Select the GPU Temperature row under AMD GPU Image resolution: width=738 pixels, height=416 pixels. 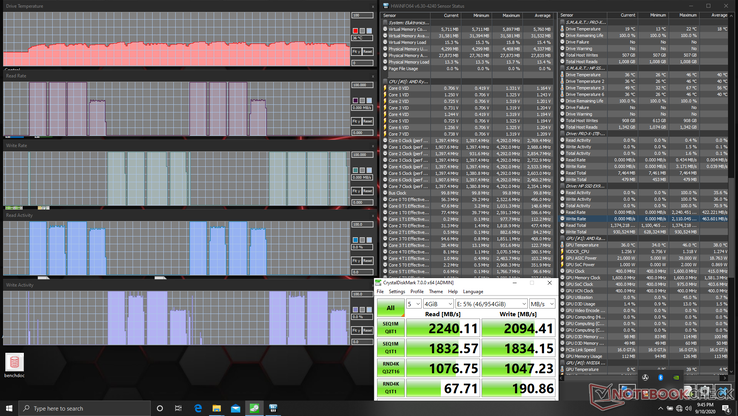pos(644,245)
